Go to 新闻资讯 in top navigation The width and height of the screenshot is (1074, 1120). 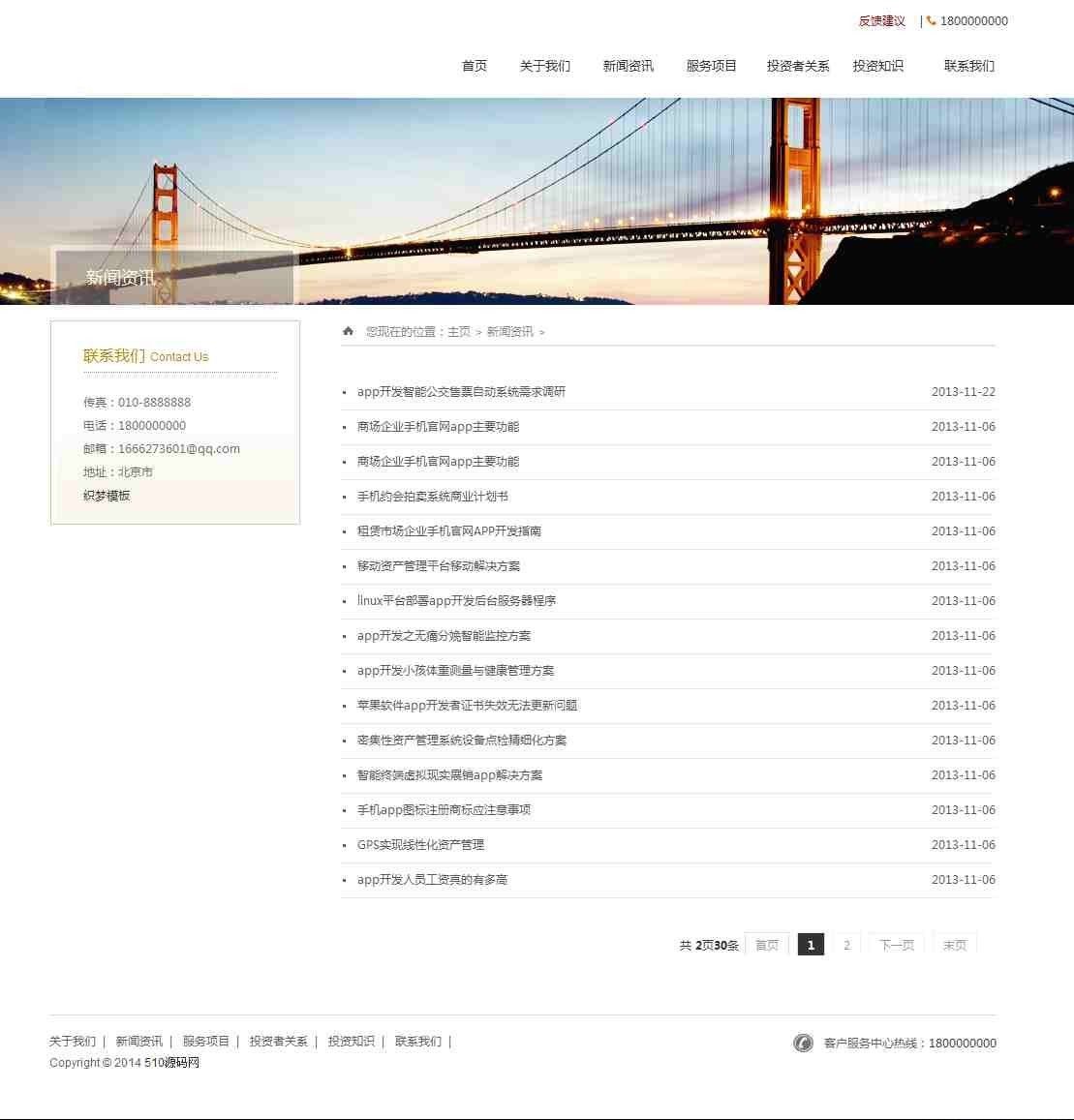629,66
